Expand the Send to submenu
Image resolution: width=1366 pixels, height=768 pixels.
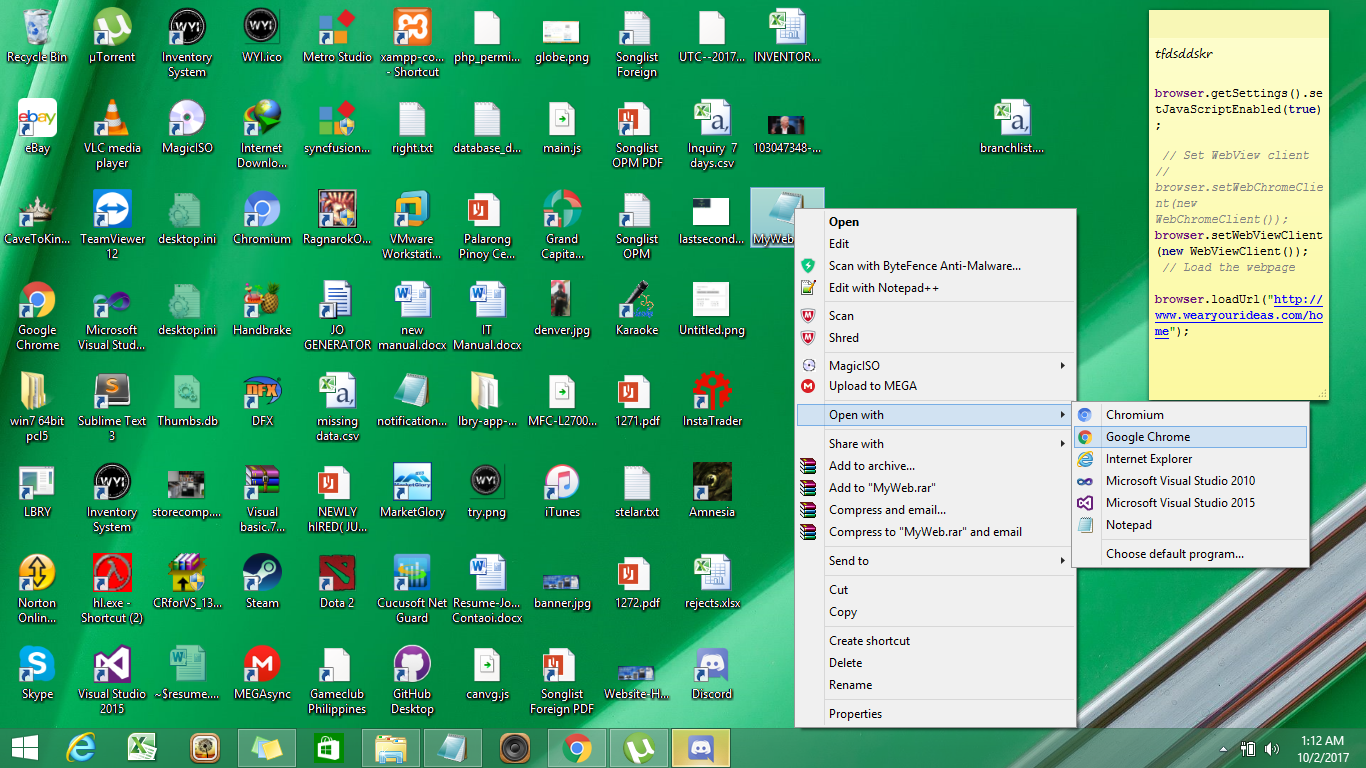935,561
